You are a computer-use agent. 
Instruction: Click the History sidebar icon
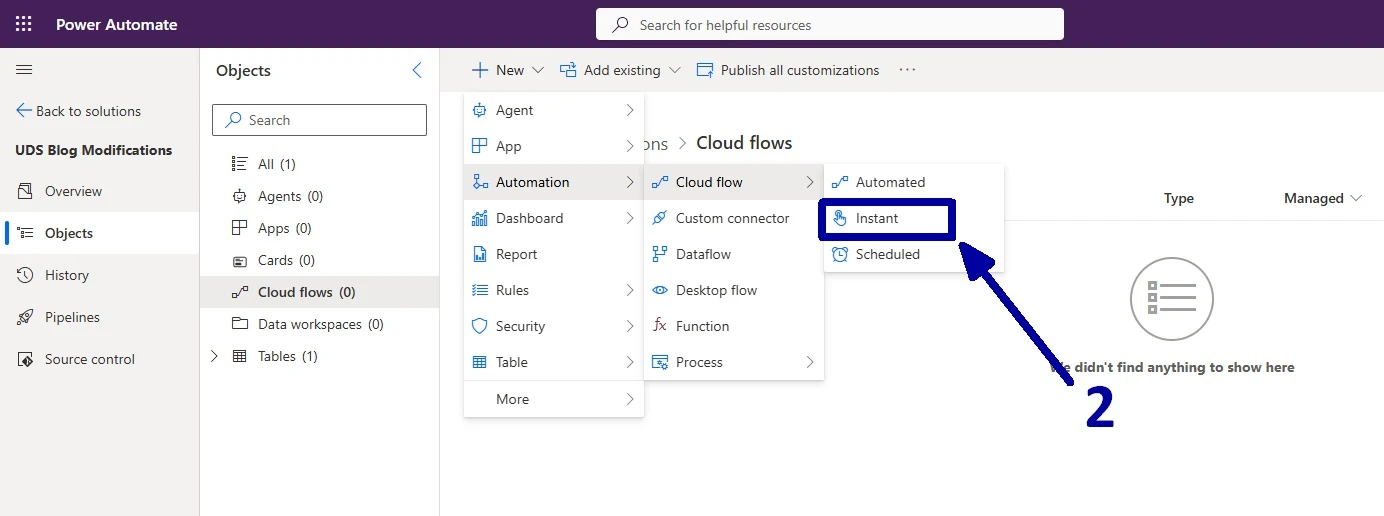tap(25, 275)
